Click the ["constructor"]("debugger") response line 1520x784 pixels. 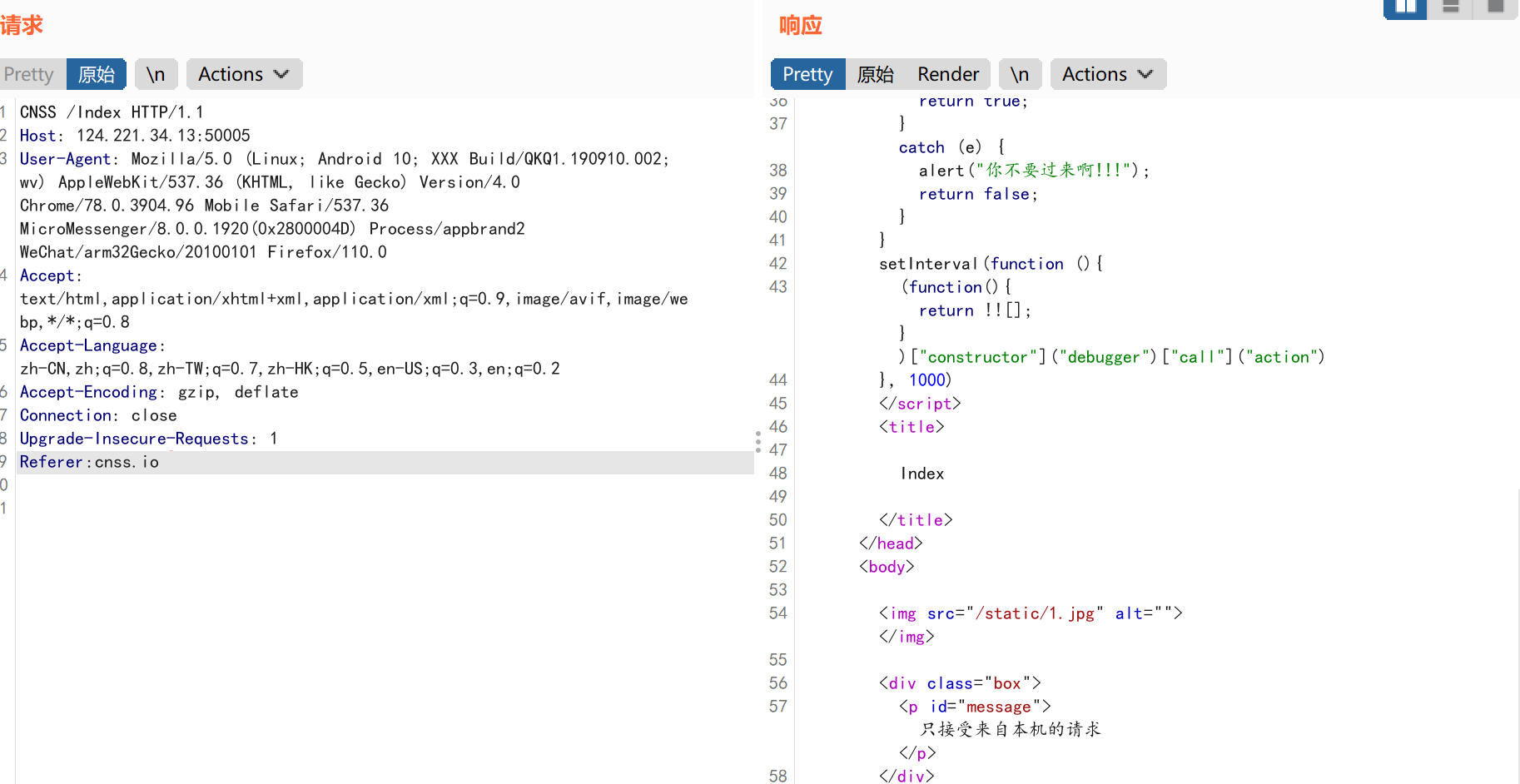point(1112,357)
